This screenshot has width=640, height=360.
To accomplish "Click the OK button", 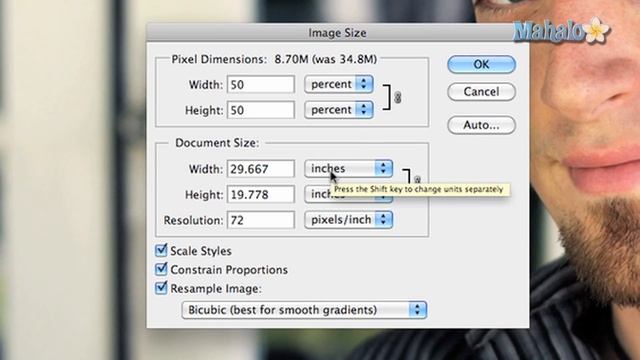I will (481, 64).
